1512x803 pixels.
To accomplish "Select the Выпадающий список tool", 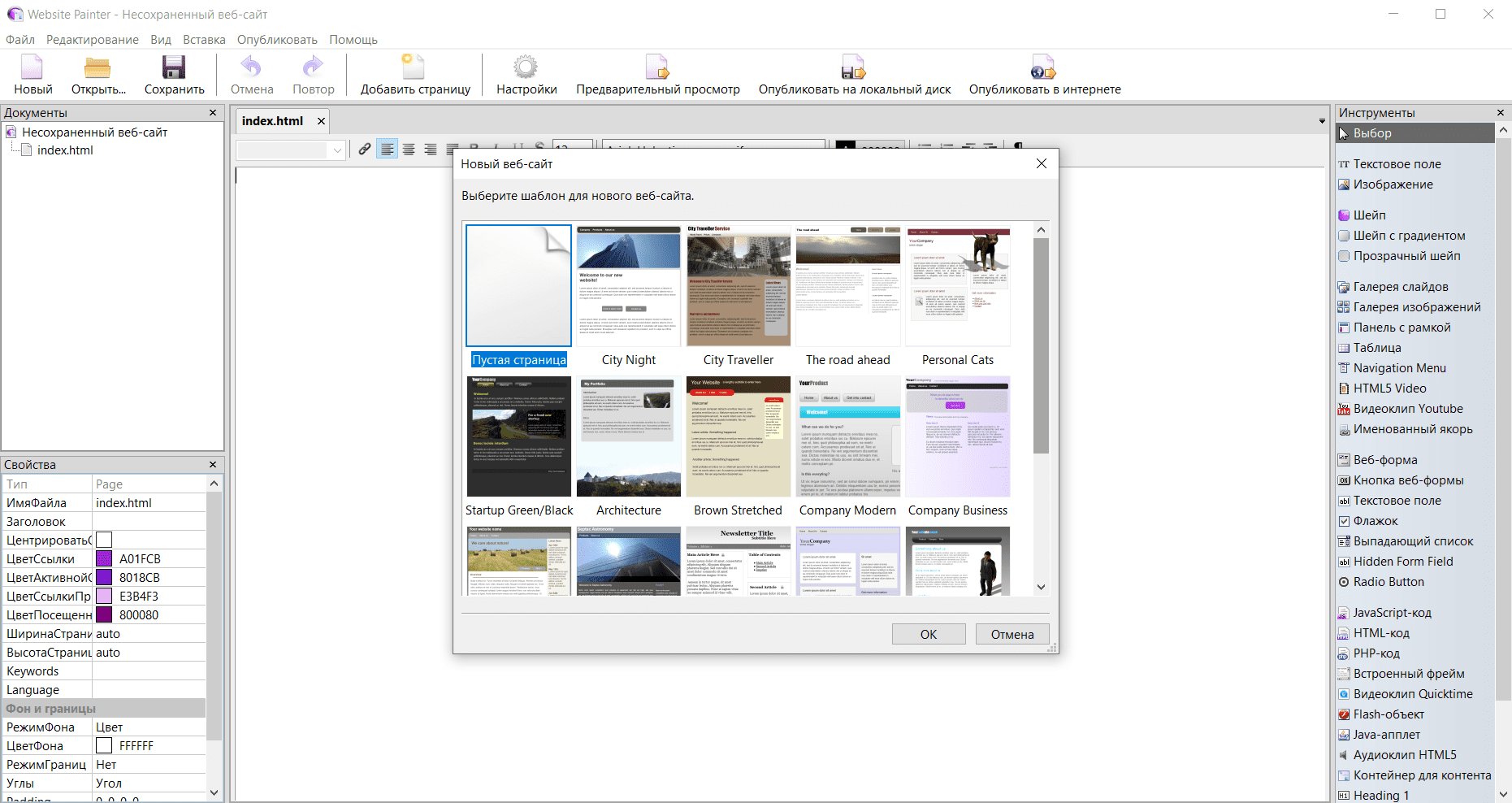I will 1412,541.
